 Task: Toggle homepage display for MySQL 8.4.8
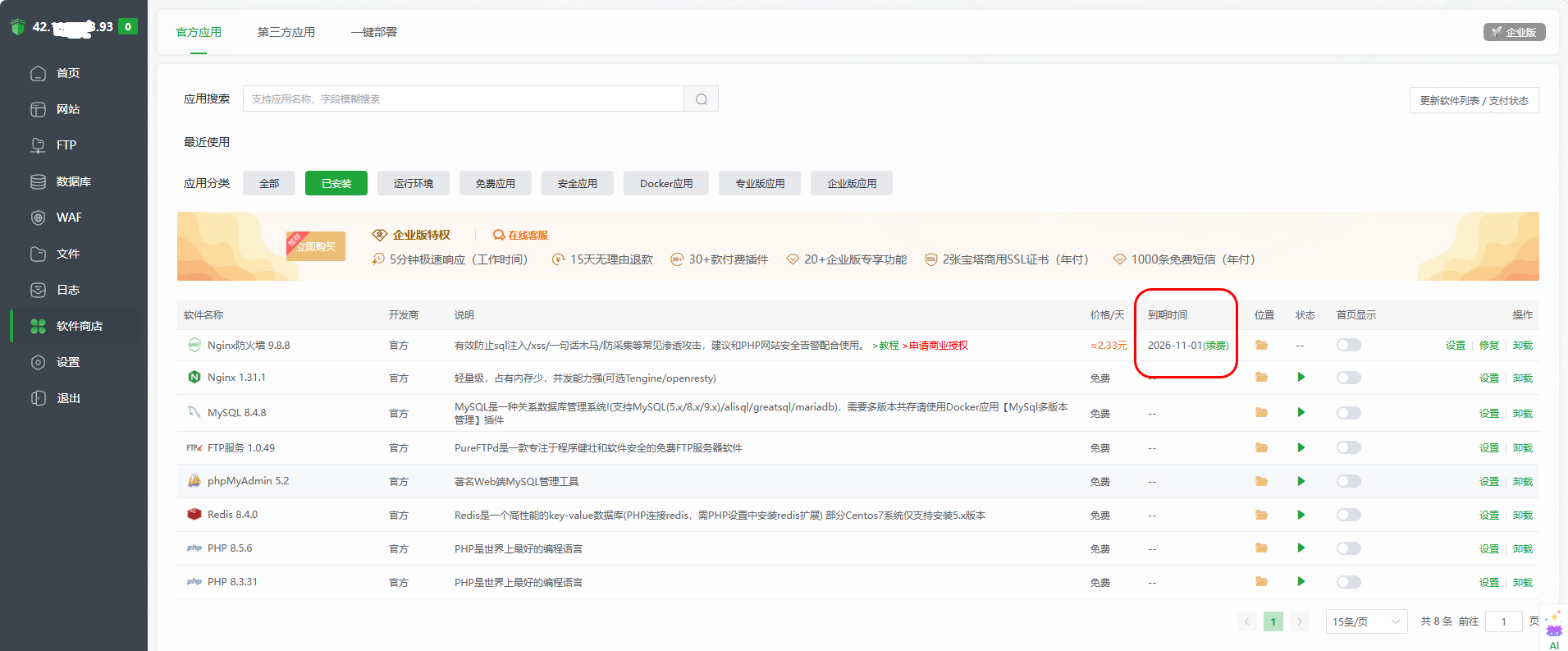pyautogui.click(x=1349, y=413)
